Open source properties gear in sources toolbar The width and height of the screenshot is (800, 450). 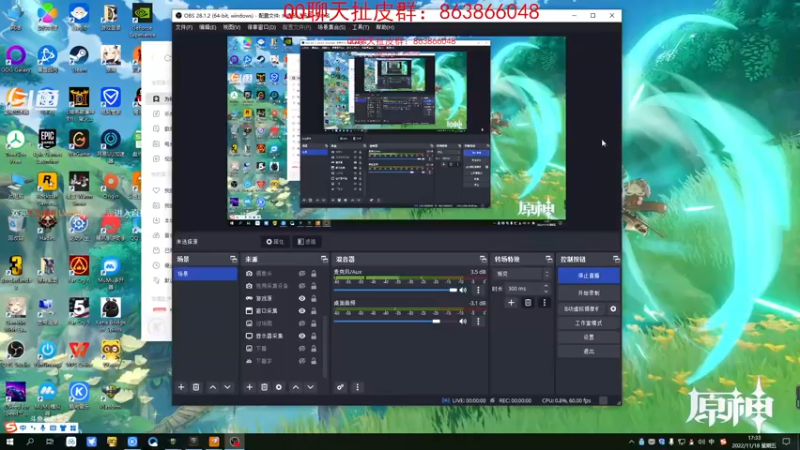click(279, 387)
